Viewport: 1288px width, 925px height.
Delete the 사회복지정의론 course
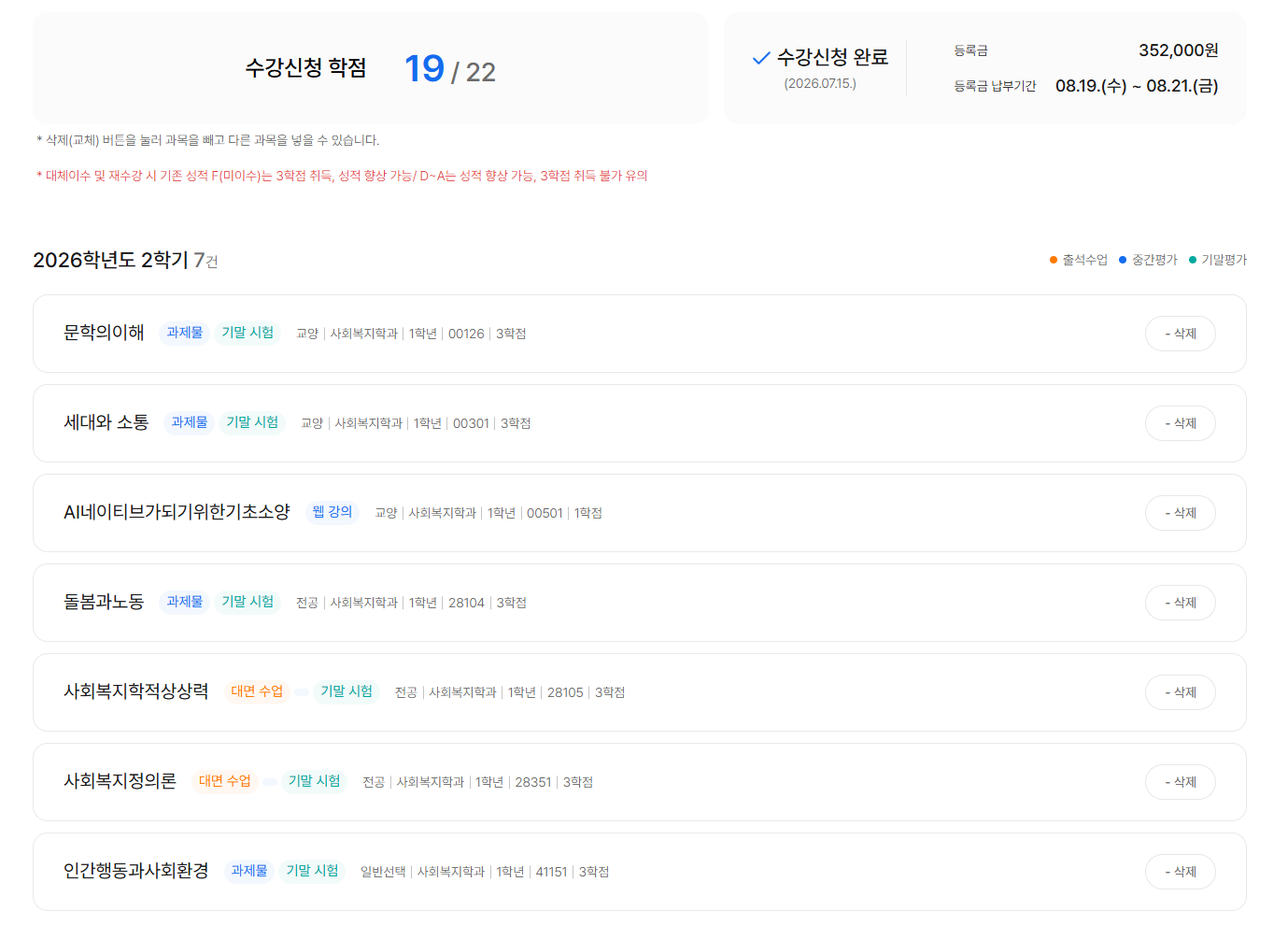pyautogui.click(x=1180, y=782)
